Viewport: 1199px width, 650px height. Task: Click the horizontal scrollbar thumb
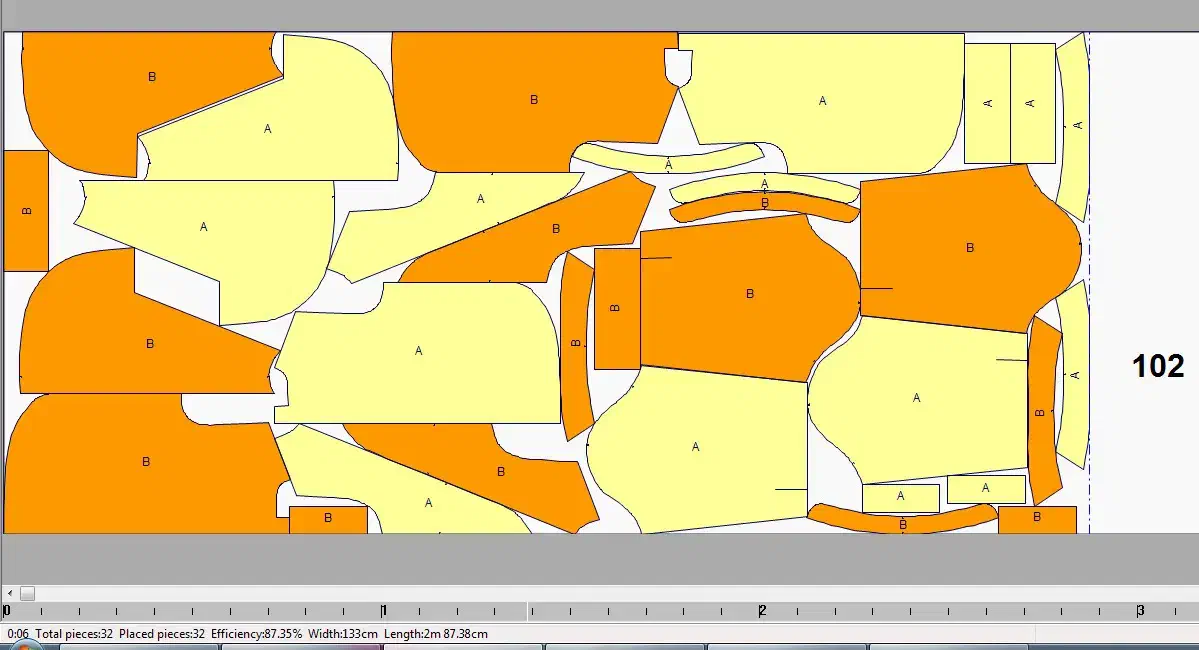click(27, 593)
